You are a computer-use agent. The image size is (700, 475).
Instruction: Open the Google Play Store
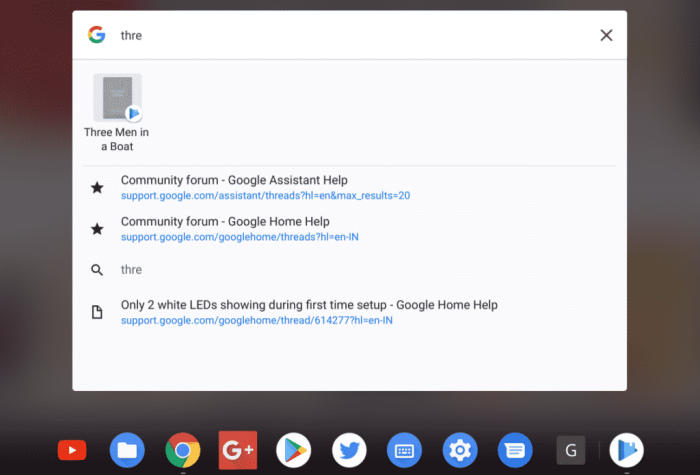[293, 450]
